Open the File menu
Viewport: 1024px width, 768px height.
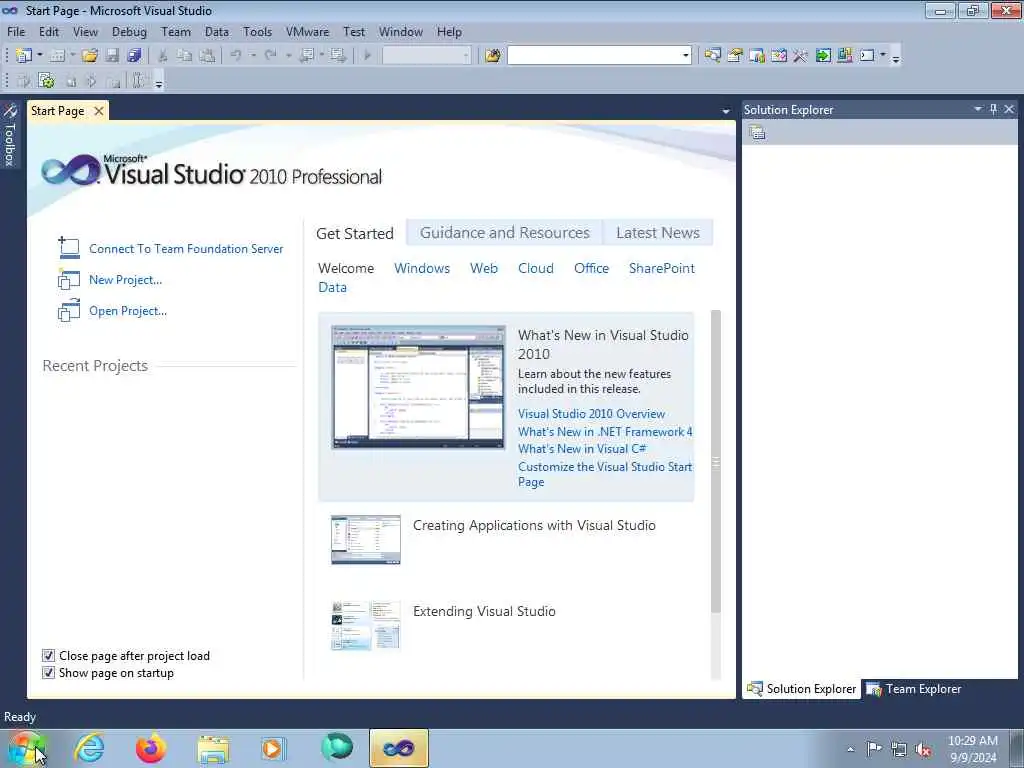(16, 31)
